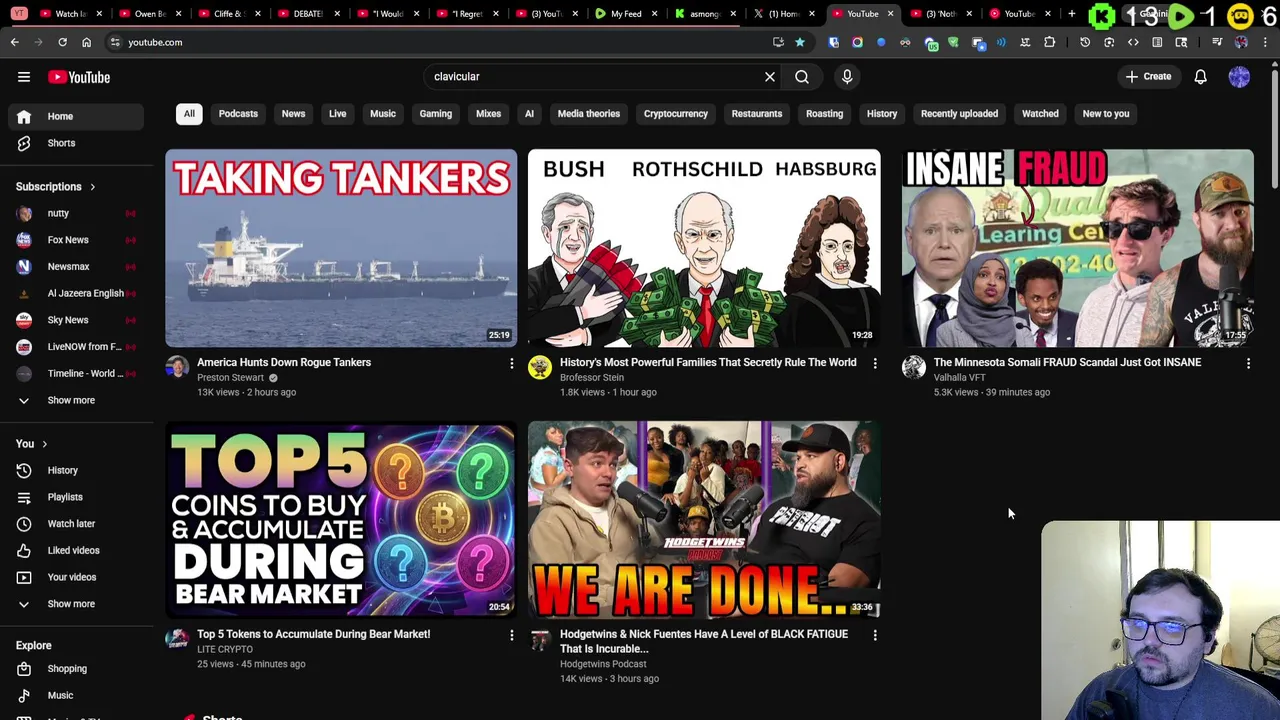Image resolution: width=1280 pixels, height=720 pixels.
Task: Open options for Minnesota Somali FRAUD video
Action: (1248, 363)
